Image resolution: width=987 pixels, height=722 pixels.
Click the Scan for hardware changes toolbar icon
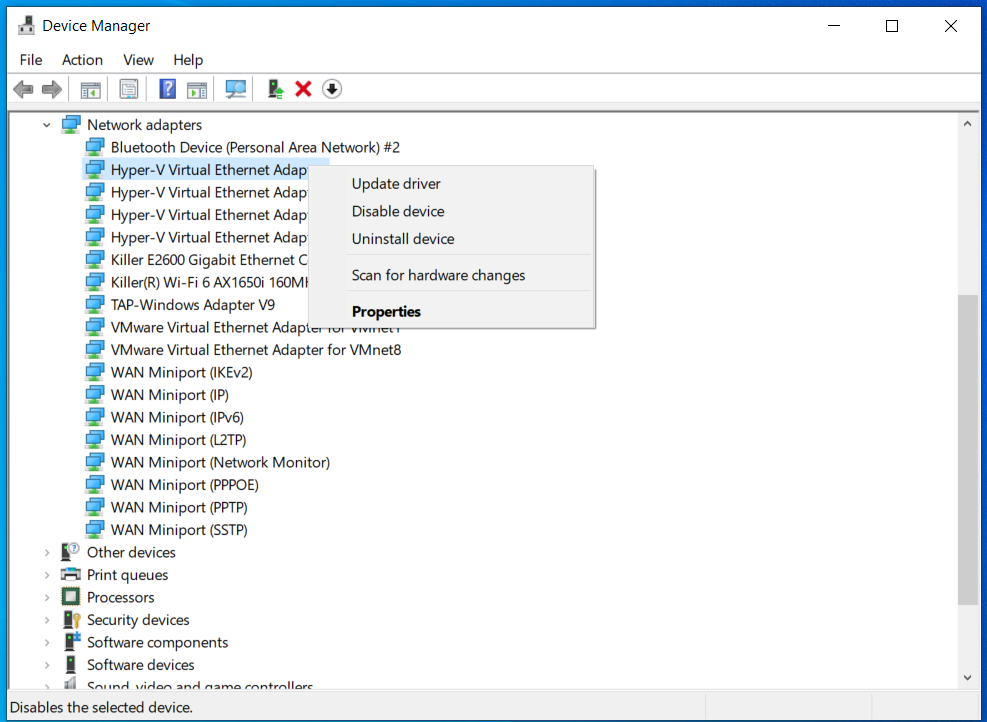[x=235, y=89]
